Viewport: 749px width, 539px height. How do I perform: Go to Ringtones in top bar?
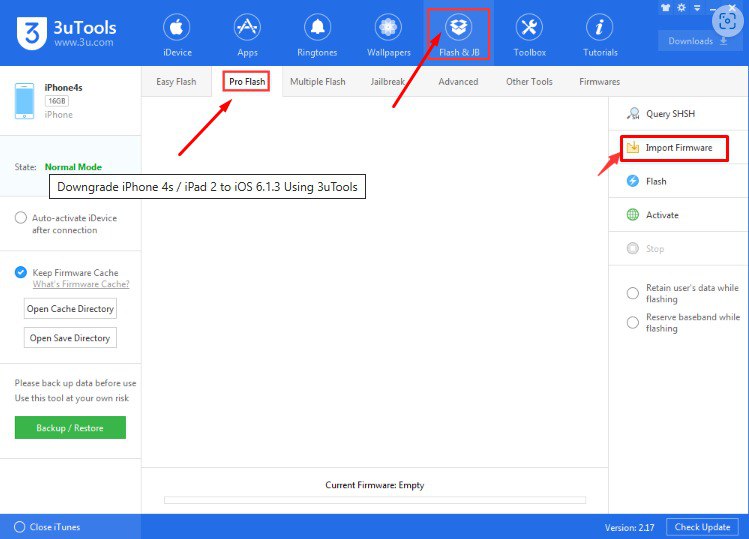point(317,35)
